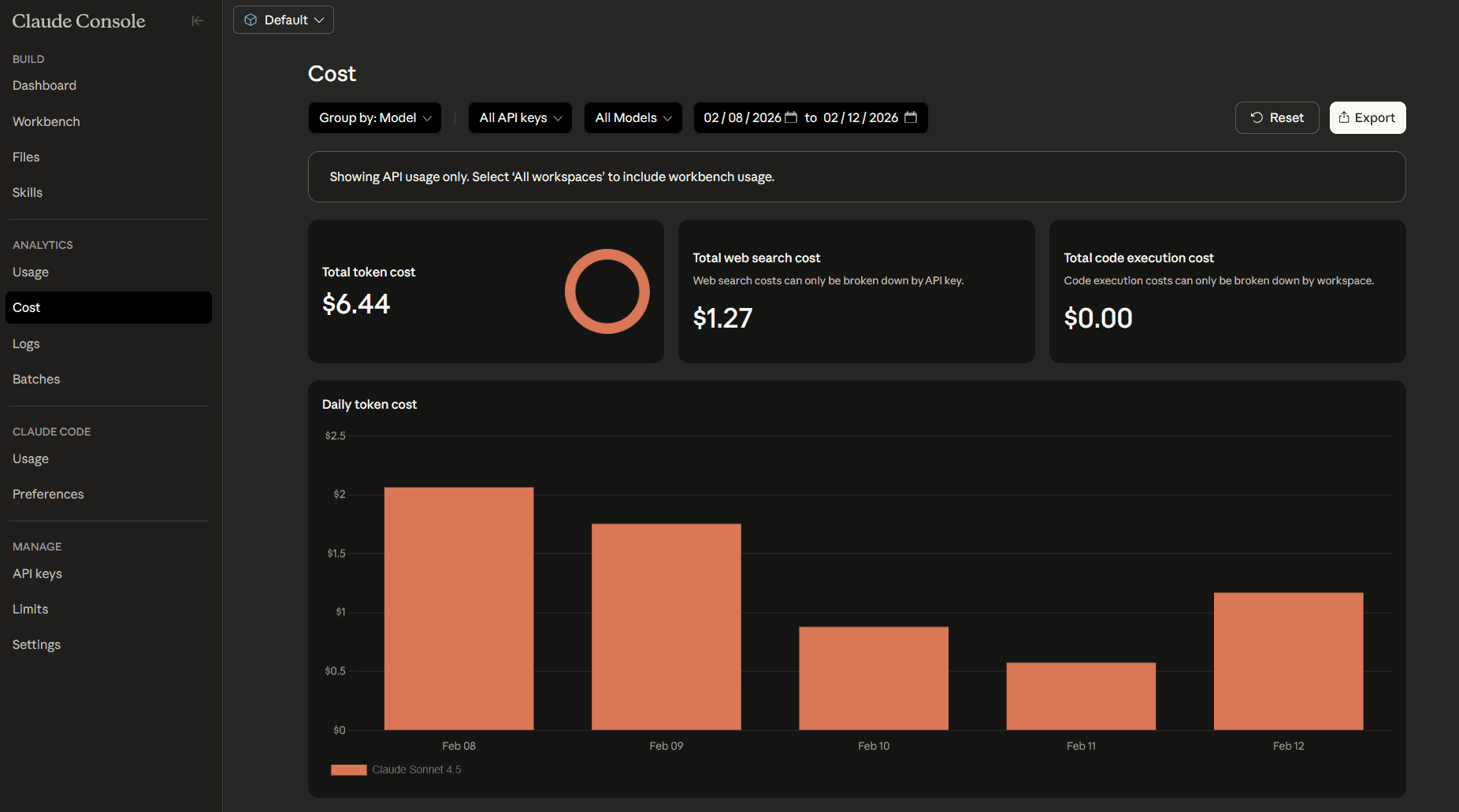Open the Logs page
1459x812 pixels.
point(26,343)
